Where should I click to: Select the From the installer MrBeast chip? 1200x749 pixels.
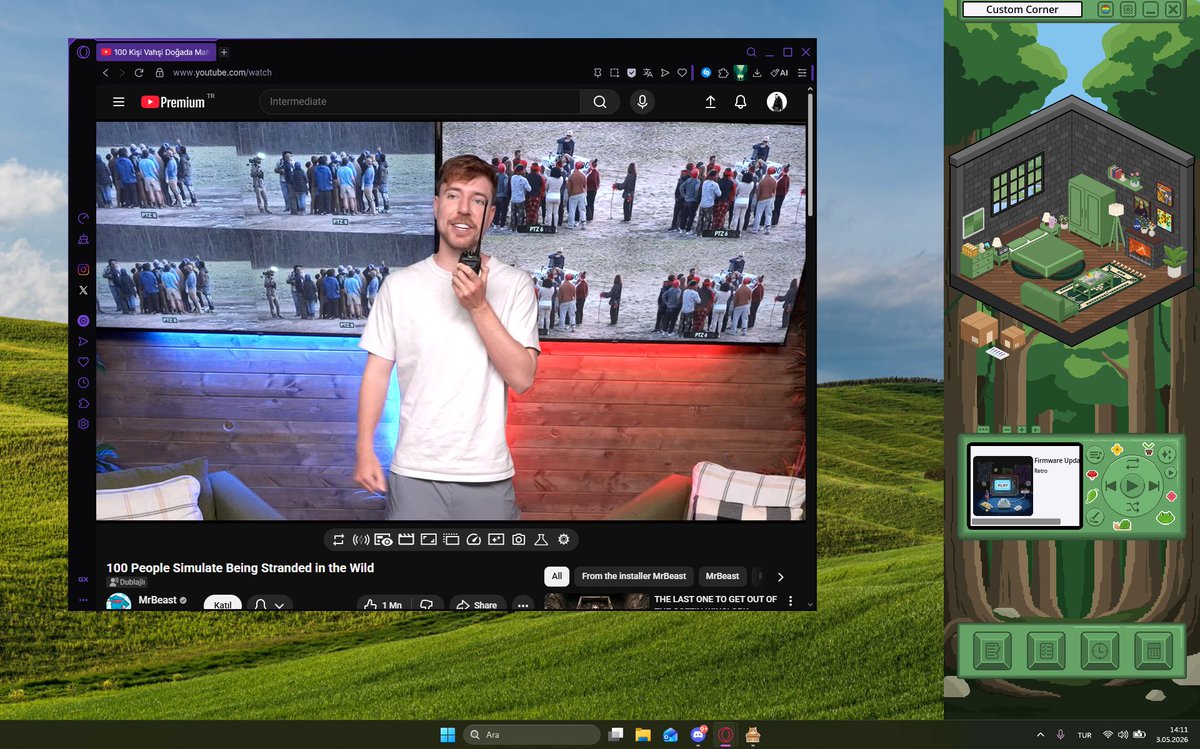point(634,576)
